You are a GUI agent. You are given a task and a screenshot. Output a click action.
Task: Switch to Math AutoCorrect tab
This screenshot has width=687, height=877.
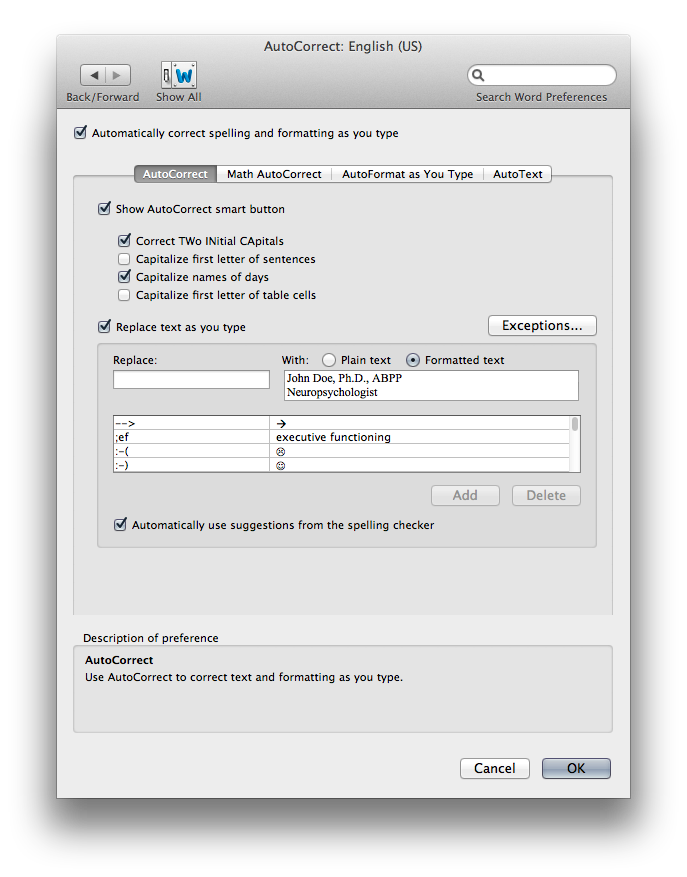[x=274, y=174]
